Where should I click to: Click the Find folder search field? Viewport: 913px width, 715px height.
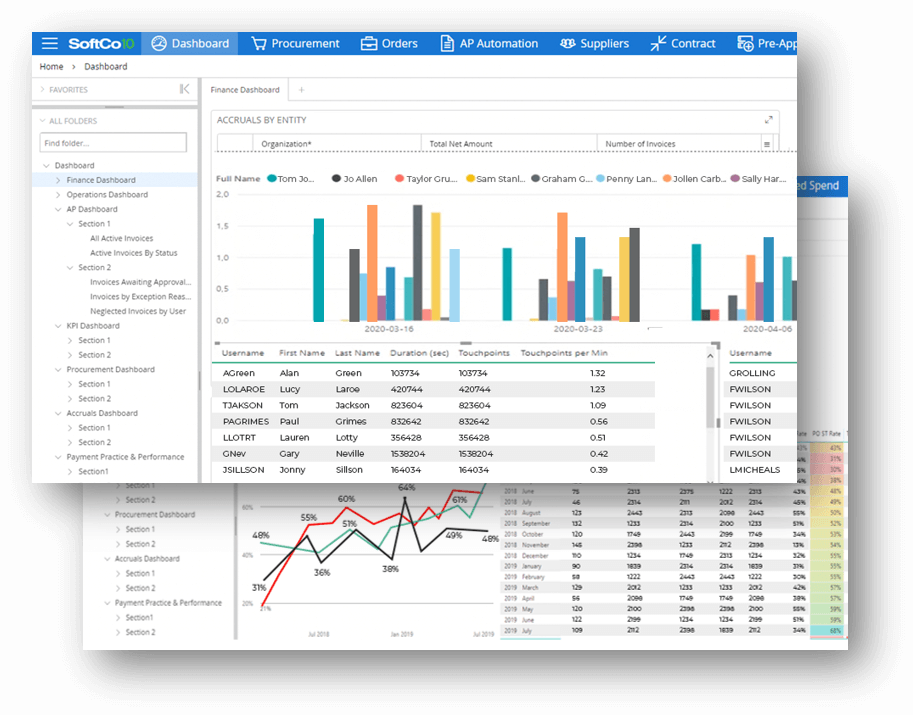[x=112, y=144]
